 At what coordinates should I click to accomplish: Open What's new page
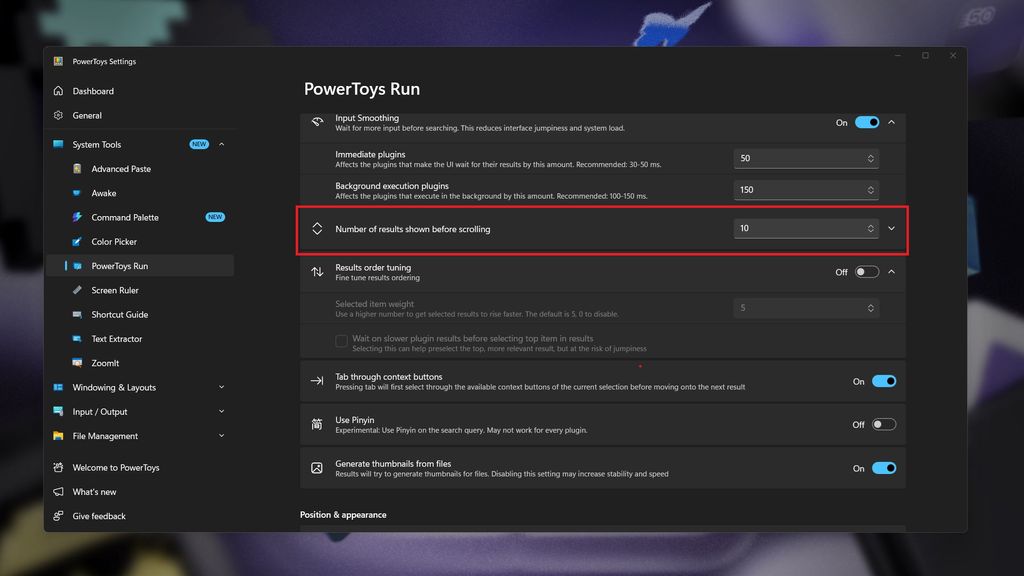click(94, 492)
